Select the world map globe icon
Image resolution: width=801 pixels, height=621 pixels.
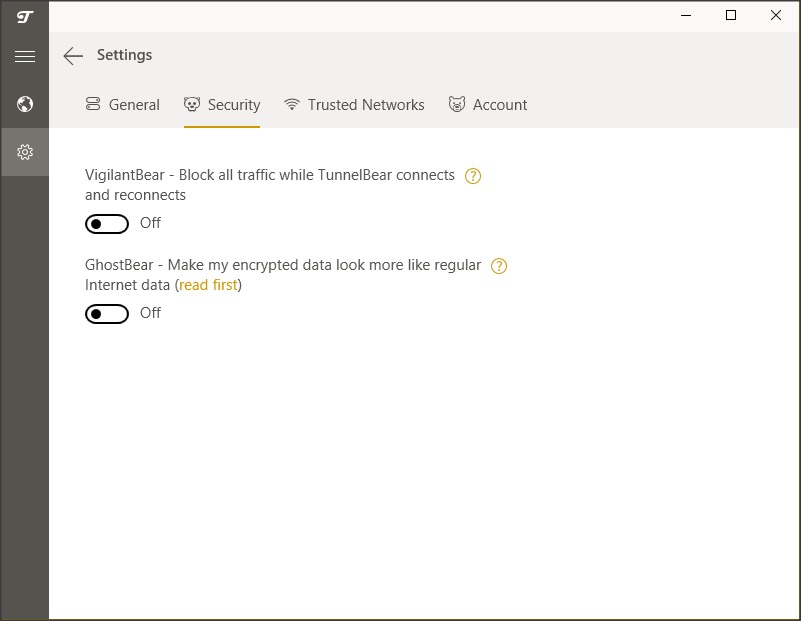[x=25, y=104]
